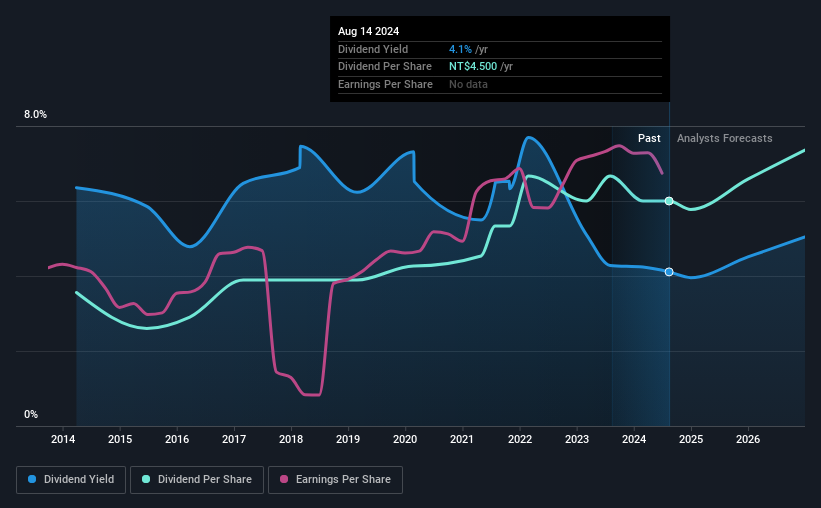
Task: Click the 2016 x-axis label
Action: click(177, 439)
